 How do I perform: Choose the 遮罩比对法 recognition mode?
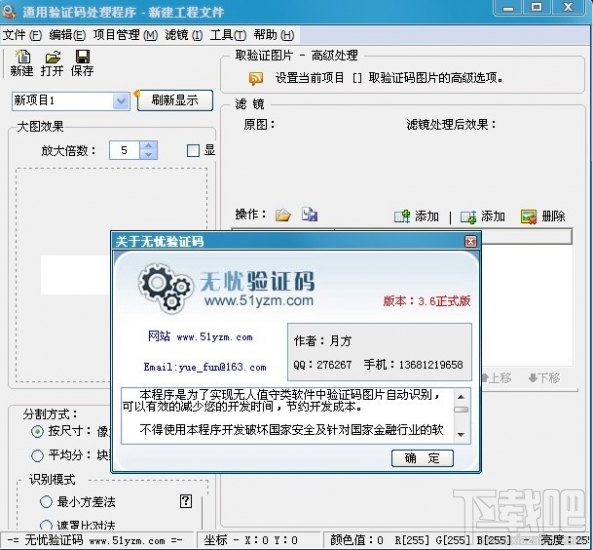coord(46,525)
